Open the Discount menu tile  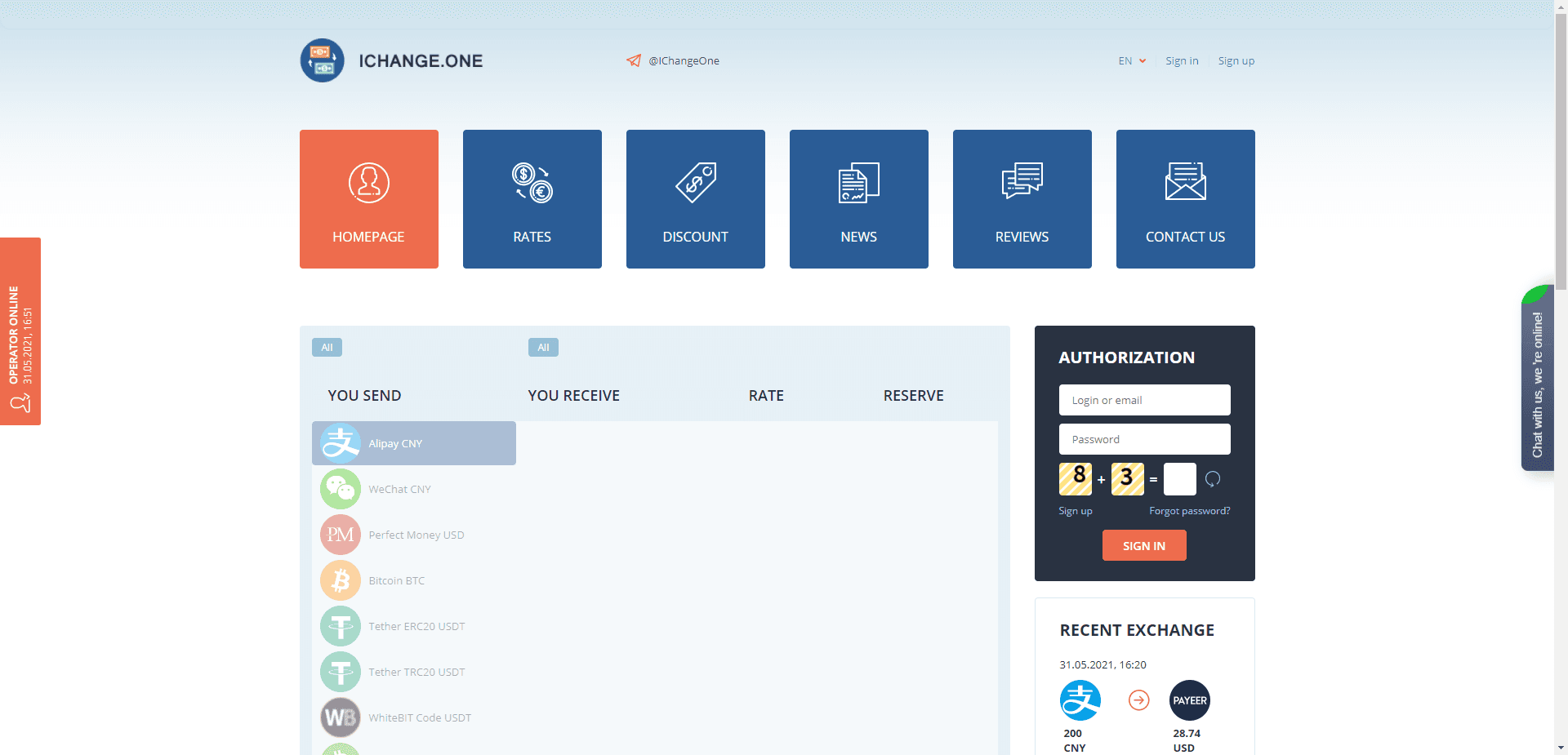pyautogui.click(x=696, y=199)
